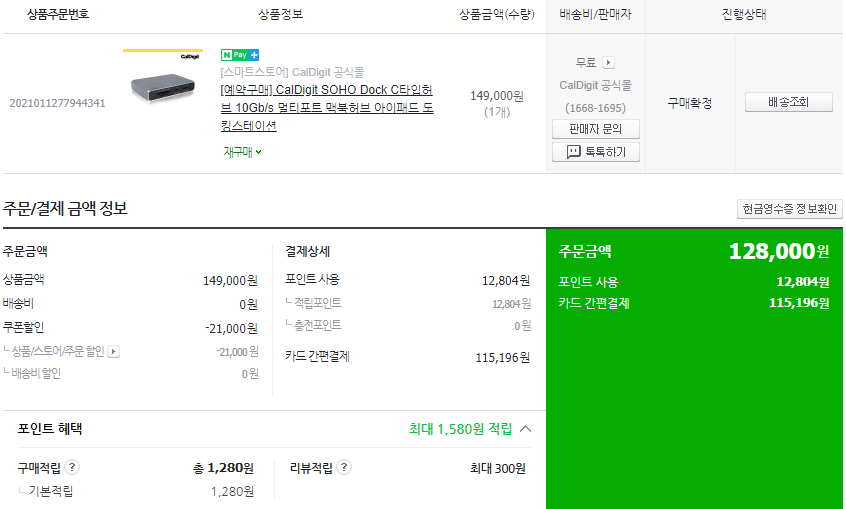Click the 128,000원 order total

point(779,251)
